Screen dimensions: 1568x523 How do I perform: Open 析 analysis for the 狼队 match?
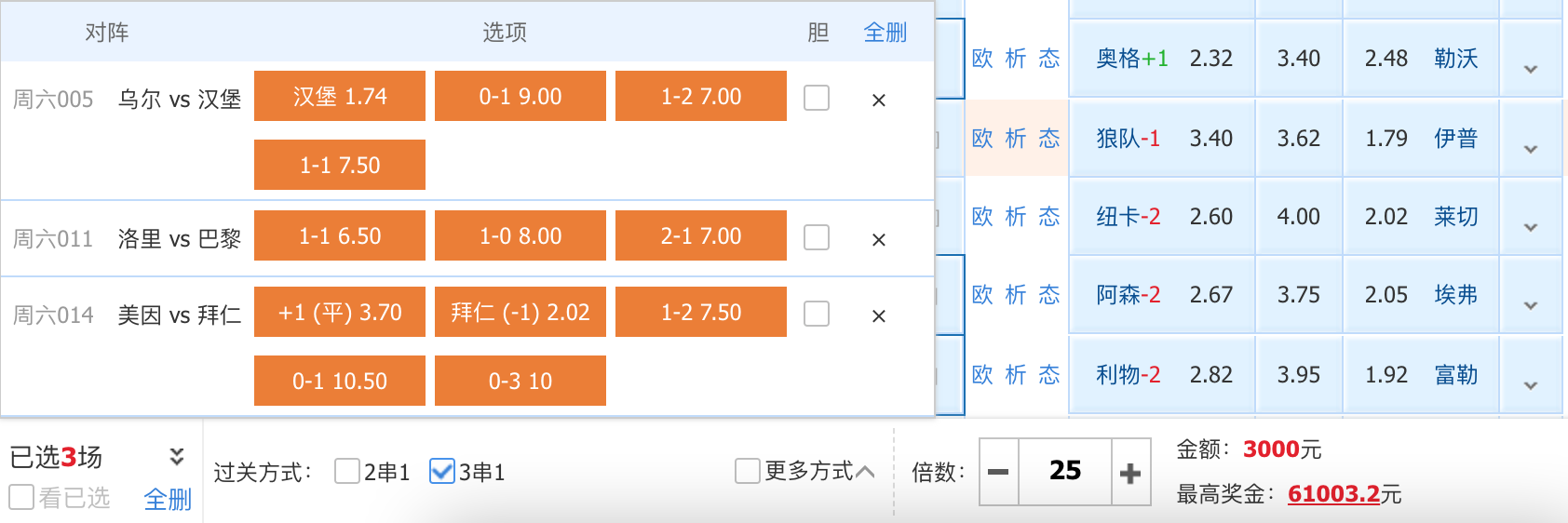point(1016,139)
